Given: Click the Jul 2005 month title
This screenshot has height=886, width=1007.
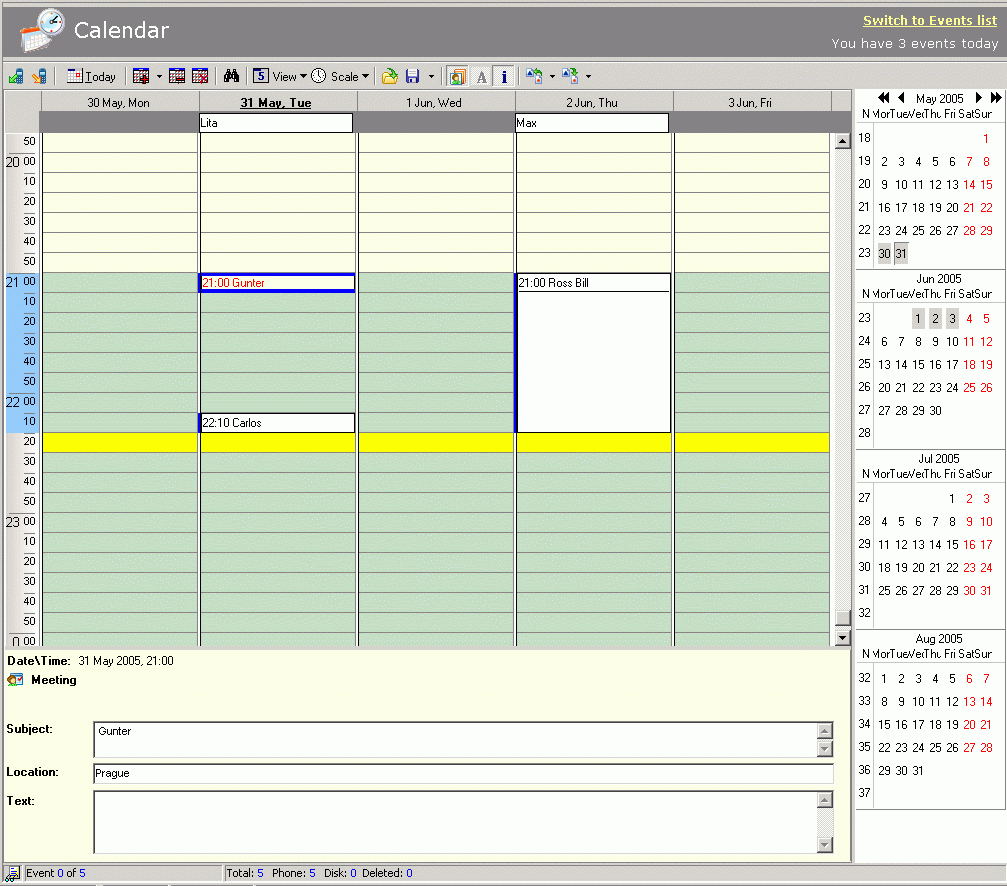Looking at the screenshot, I should pos(938,458).
